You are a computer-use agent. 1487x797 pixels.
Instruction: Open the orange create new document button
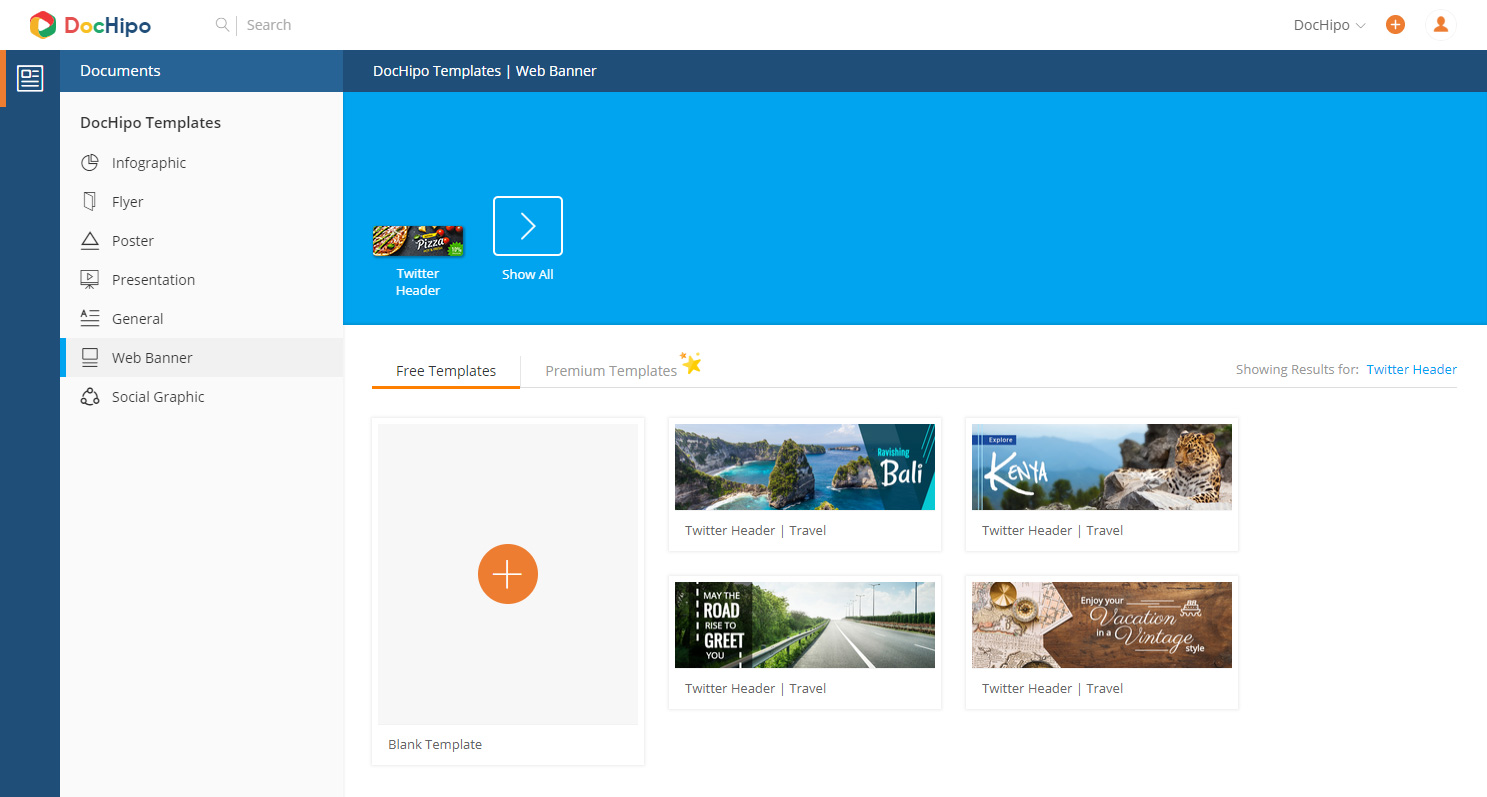(x=1395, y=24)
